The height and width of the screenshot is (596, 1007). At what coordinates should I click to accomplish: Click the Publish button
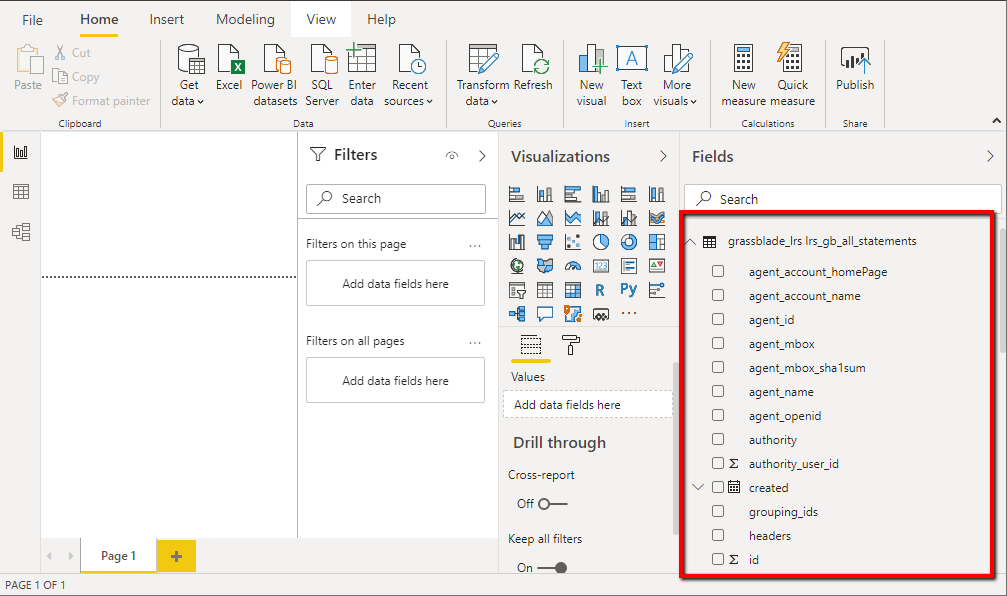pos(855,68)
